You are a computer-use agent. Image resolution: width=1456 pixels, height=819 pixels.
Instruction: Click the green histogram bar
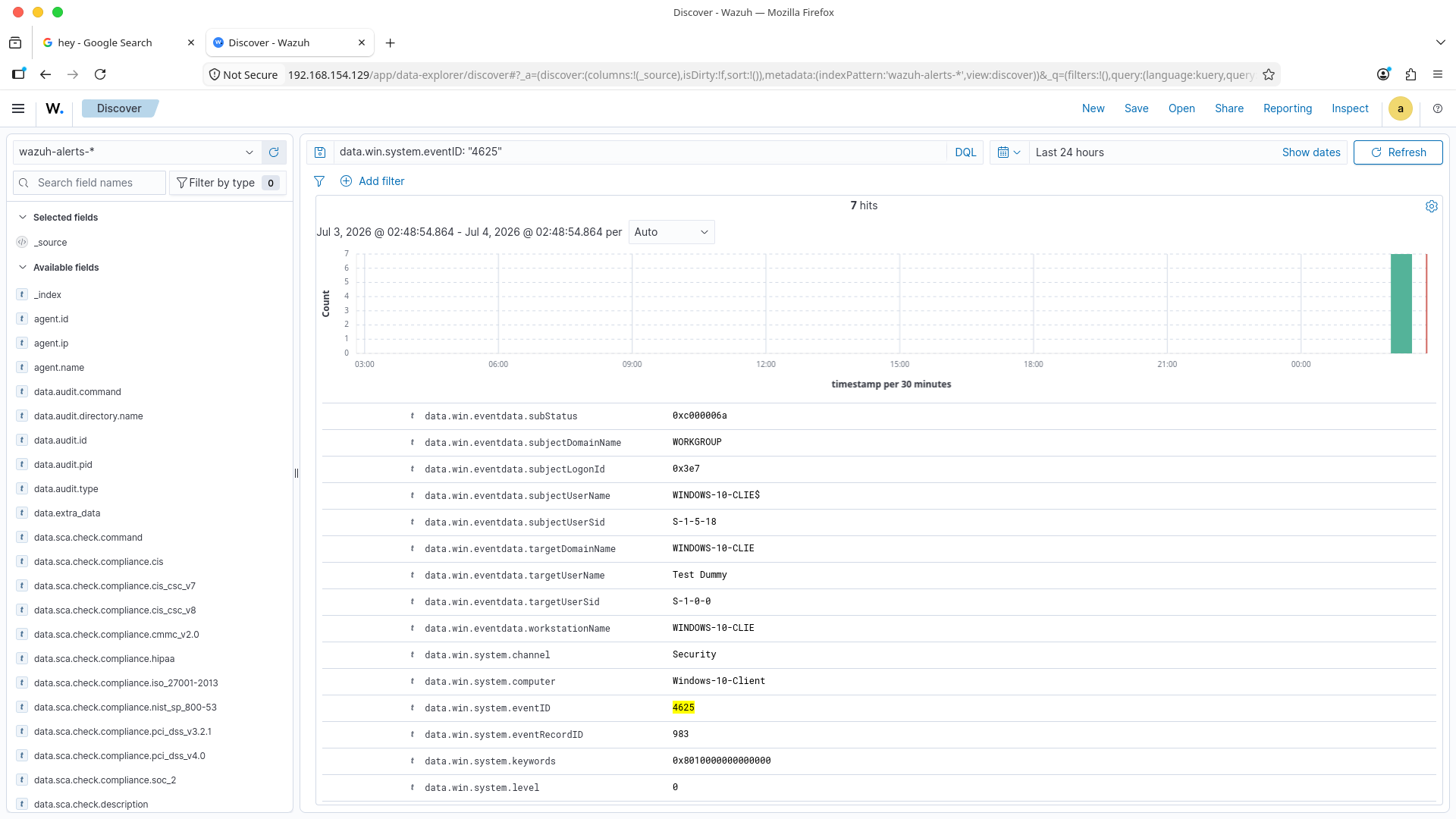coord(1401,303)
